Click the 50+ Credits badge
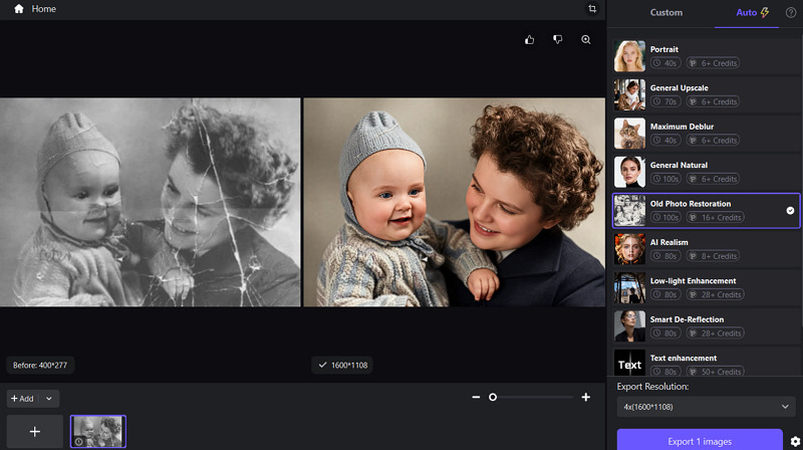Viewport: 803px width, 450px height. [x=715, y=372]
